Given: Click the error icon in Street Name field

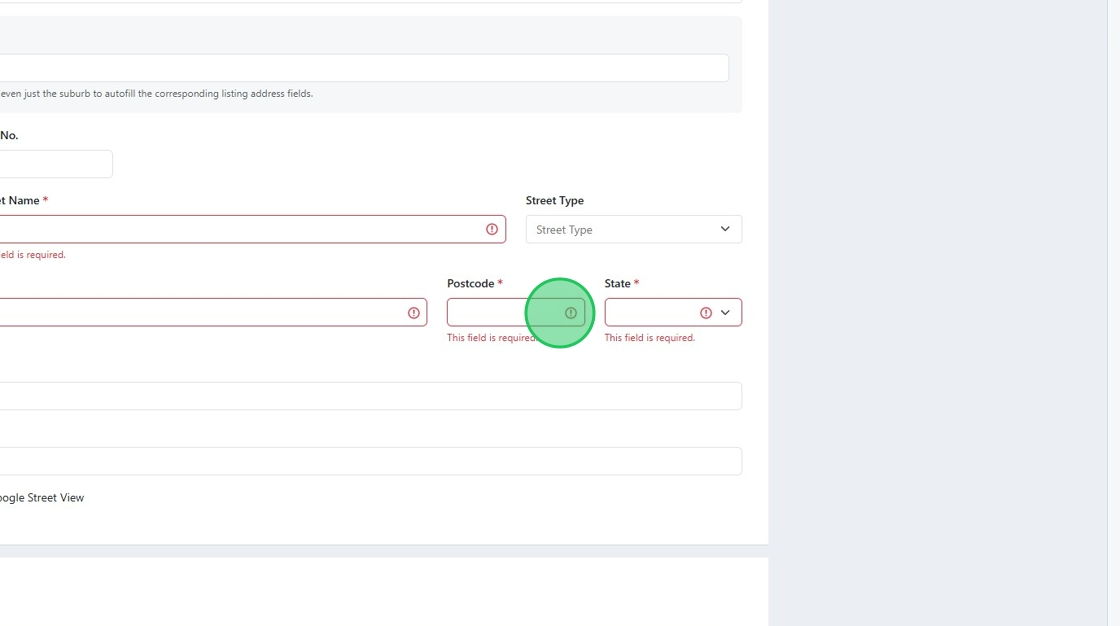Looking at the screenshot, I should pyautogui.click(x=492, y=229).
